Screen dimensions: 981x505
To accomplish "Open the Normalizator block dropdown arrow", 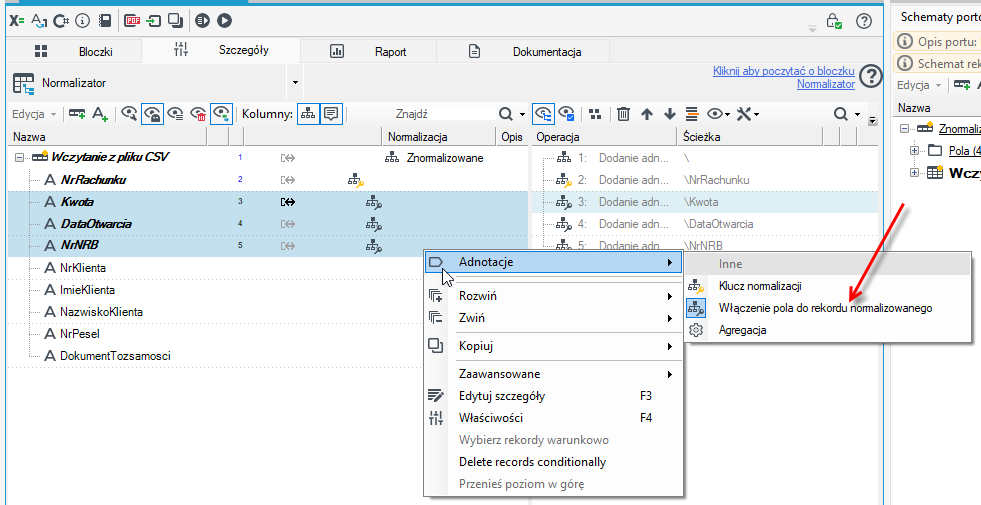I will click(x=295, y=83).
